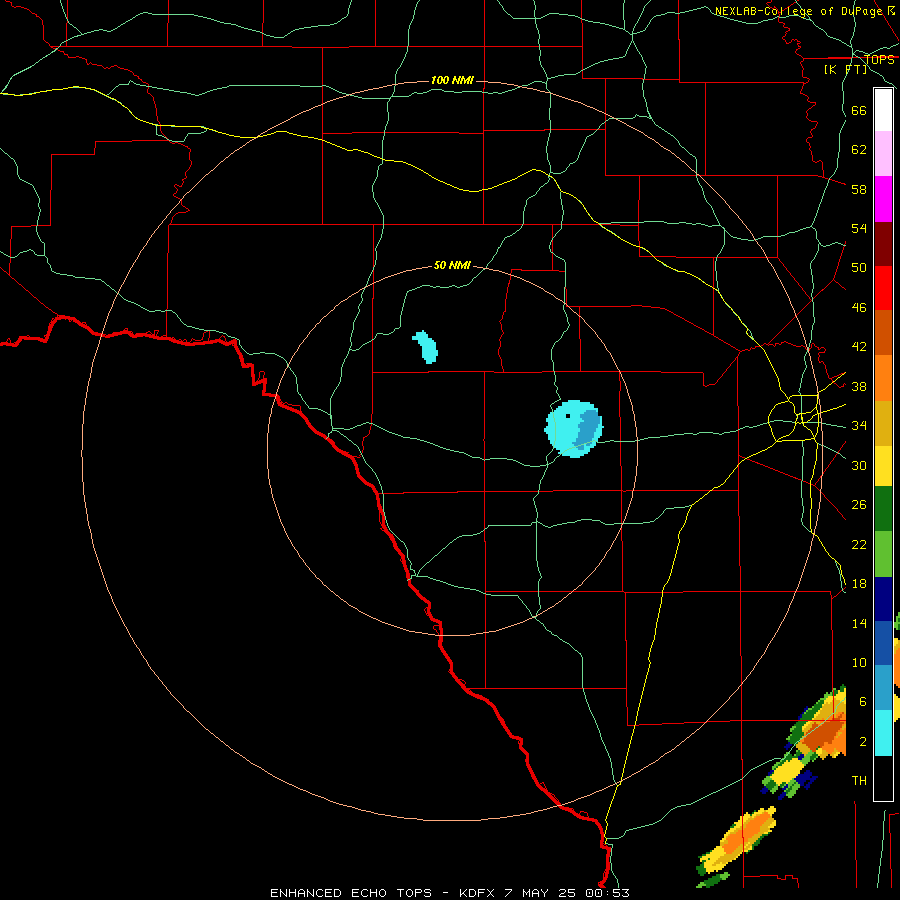Click the 'KDFX' station identifier in the caption
This screenshot has height=900, width=900.
click(478, 893)
